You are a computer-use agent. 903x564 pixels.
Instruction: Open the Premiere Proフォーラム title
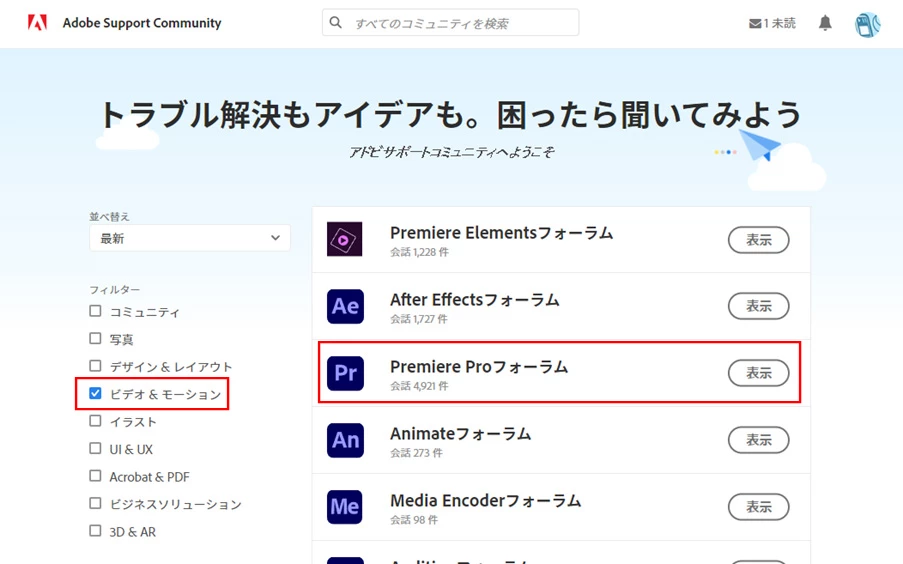click(x=479, y=366)
